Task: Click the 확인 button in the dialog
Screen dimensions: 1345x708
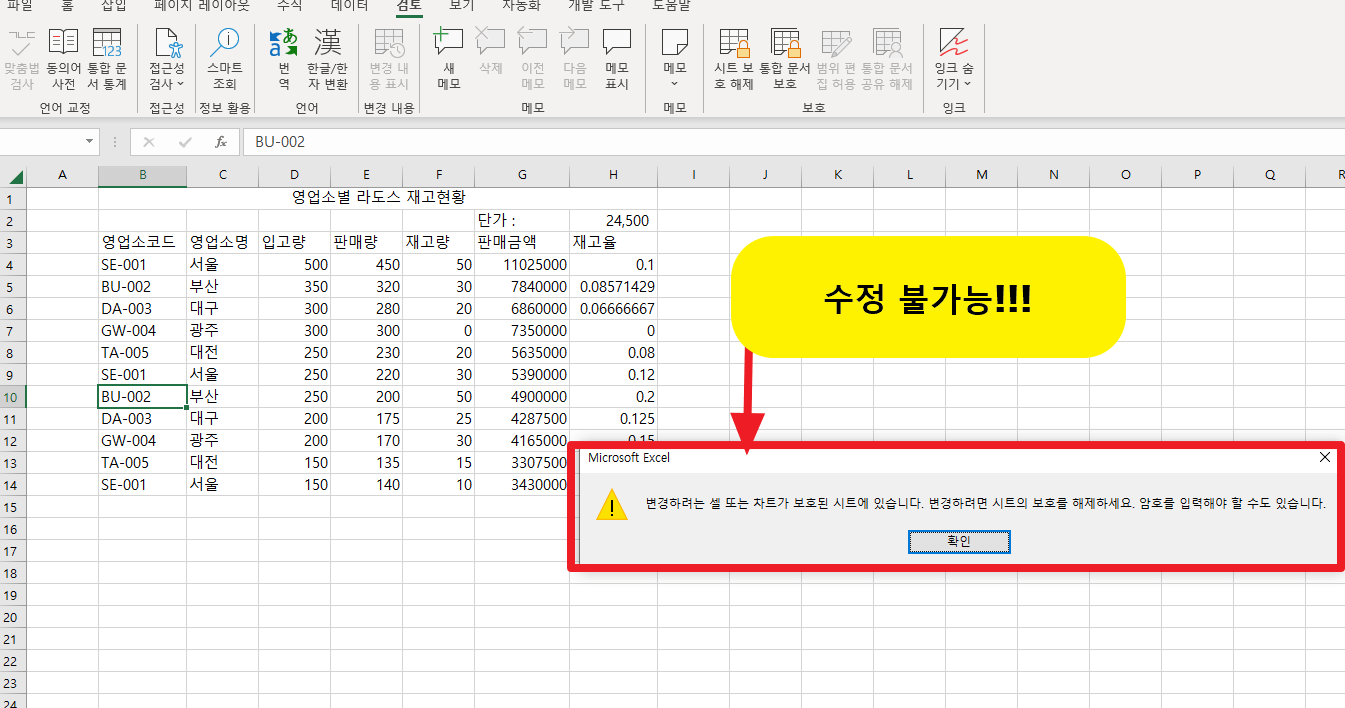Action: 959,541
